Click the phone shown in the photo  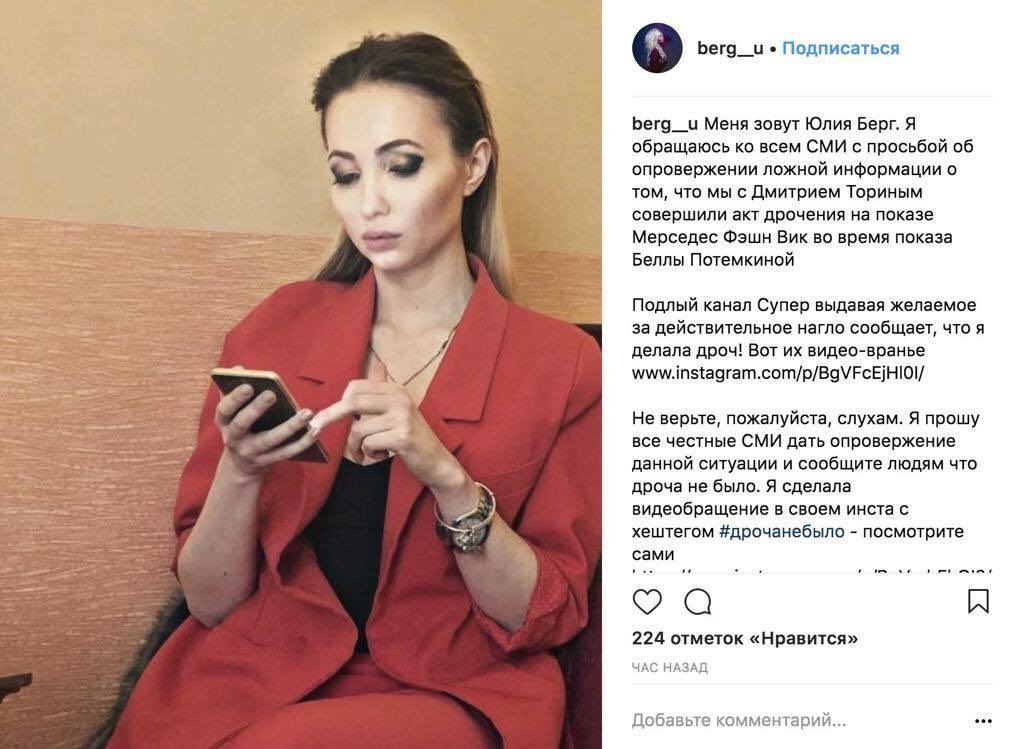pos(269,413)
